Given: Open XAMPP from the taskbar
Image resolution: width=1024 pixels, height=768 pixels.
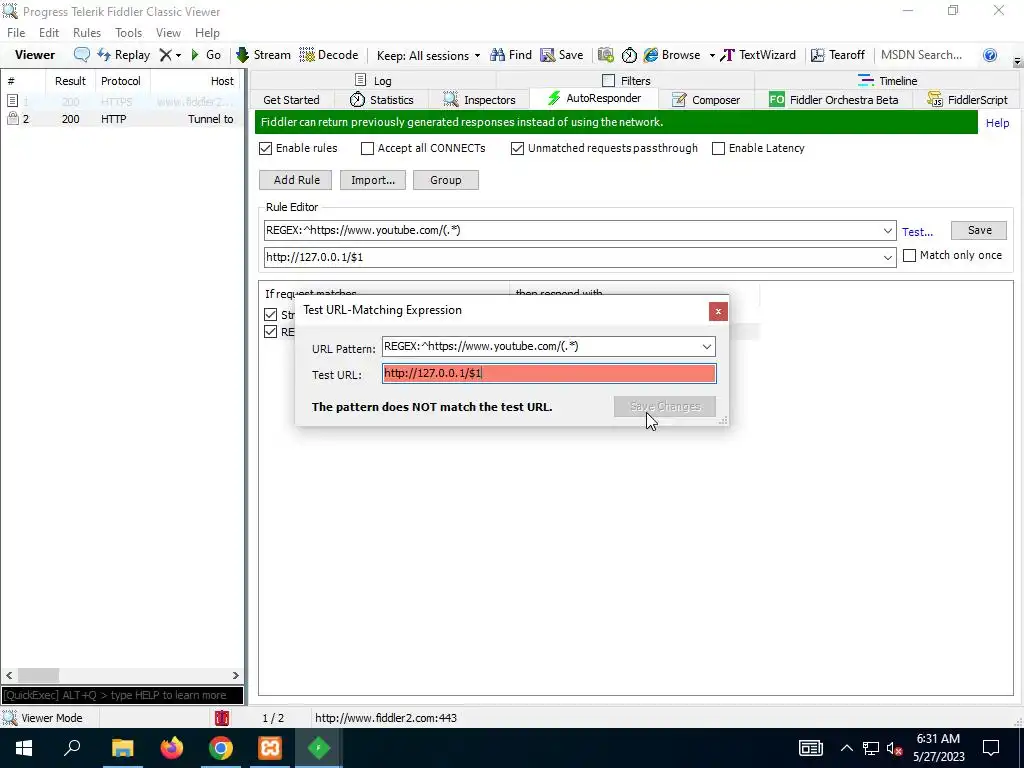Looking at the screenshot, I should pyautogui.click(x=270, y=748).
